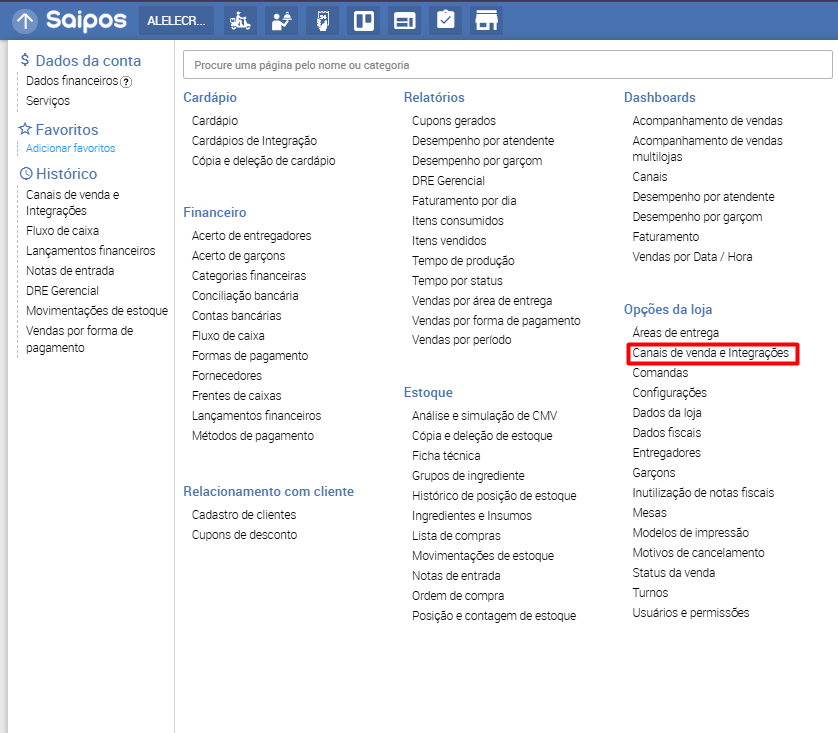
Task: Click help icon beside Dados financeiros
Action: coord(126,82)
